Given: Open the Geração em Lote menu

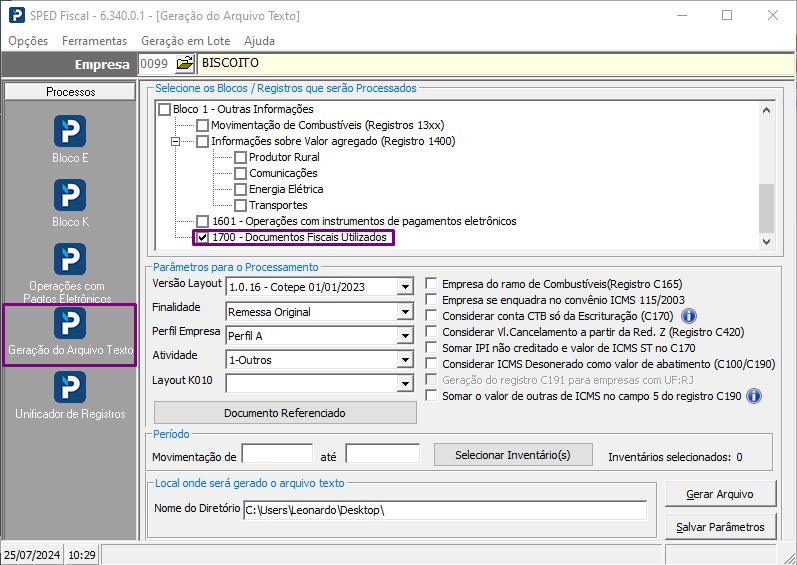Looking at the screenshot, I should [x=186, y=41].
